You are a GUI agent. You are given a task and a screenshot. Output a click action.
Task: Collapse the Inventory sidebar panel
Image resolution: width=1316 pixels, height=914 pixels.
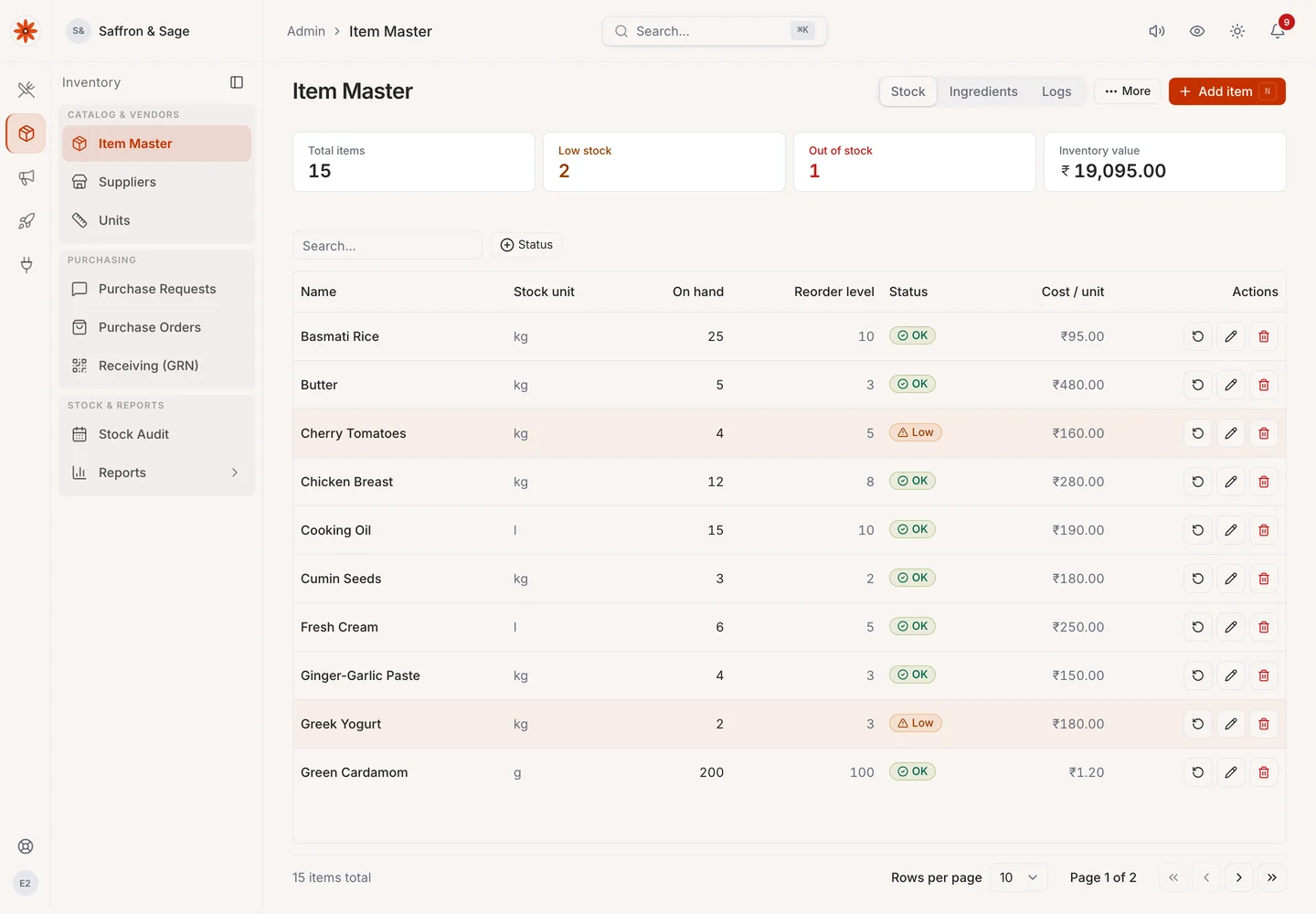(x=237, y=82)
